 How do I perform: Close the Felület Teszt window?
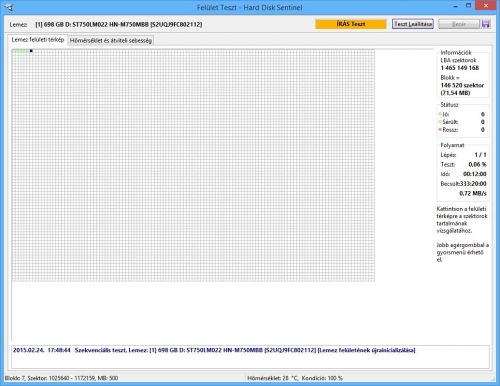tap(486, 5)
